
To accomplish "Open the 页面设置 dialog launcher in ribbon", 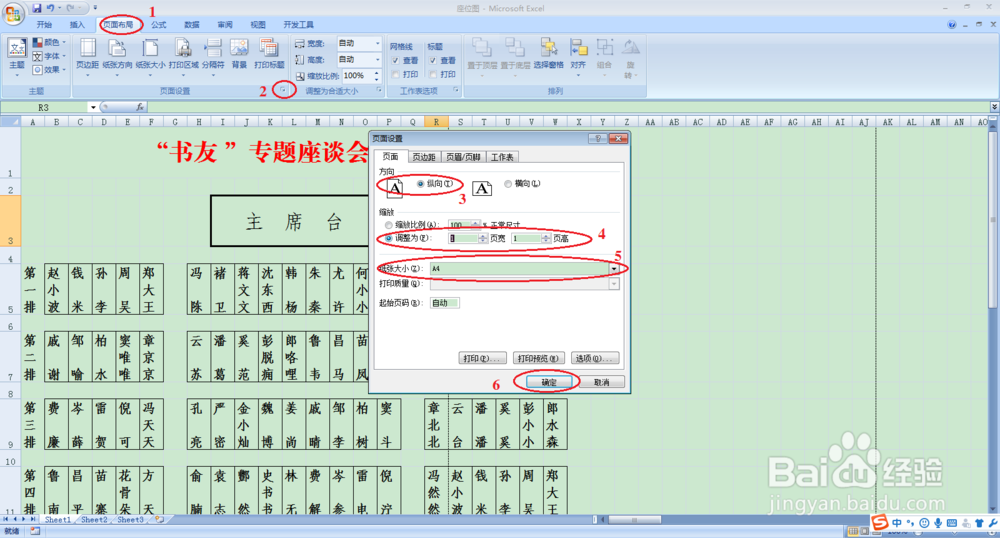I will pyautogui.click(x=283, y=91).
